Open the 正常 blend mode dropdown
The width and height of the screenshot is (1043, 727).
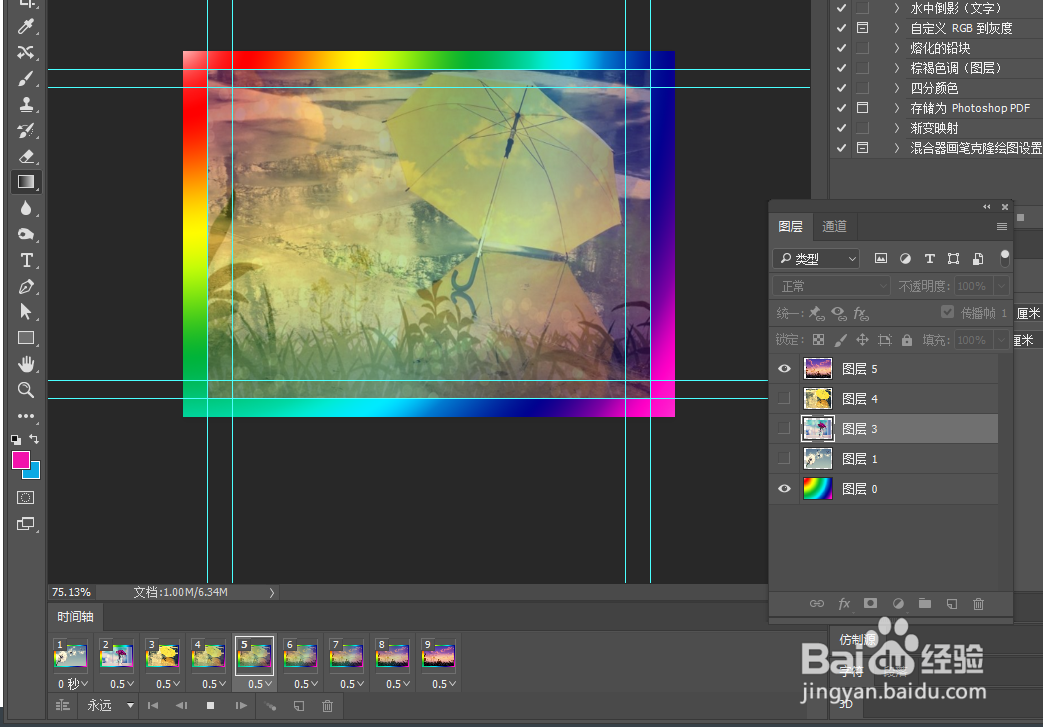[x=830, y=285]
